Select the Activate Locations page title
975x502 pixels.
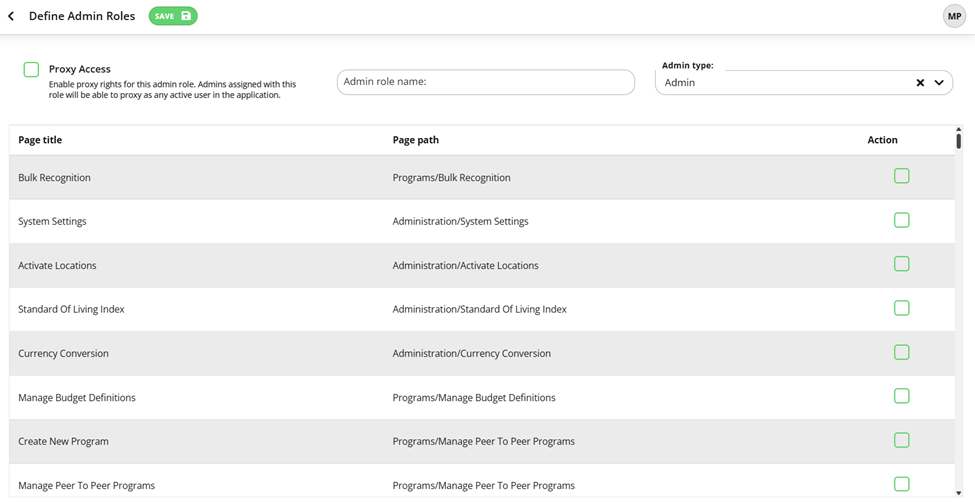click(57, 266)
